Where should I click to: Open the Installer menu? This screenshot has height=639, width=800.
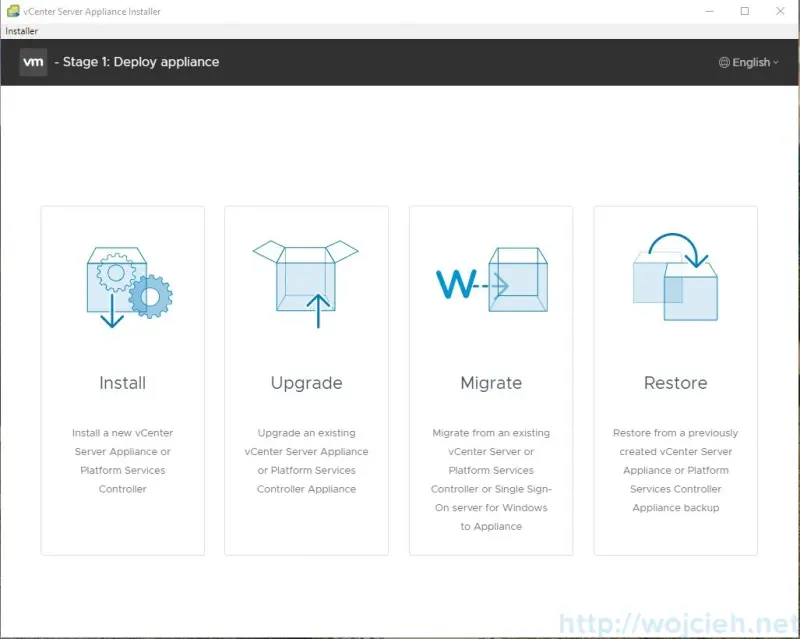[23, 31]
